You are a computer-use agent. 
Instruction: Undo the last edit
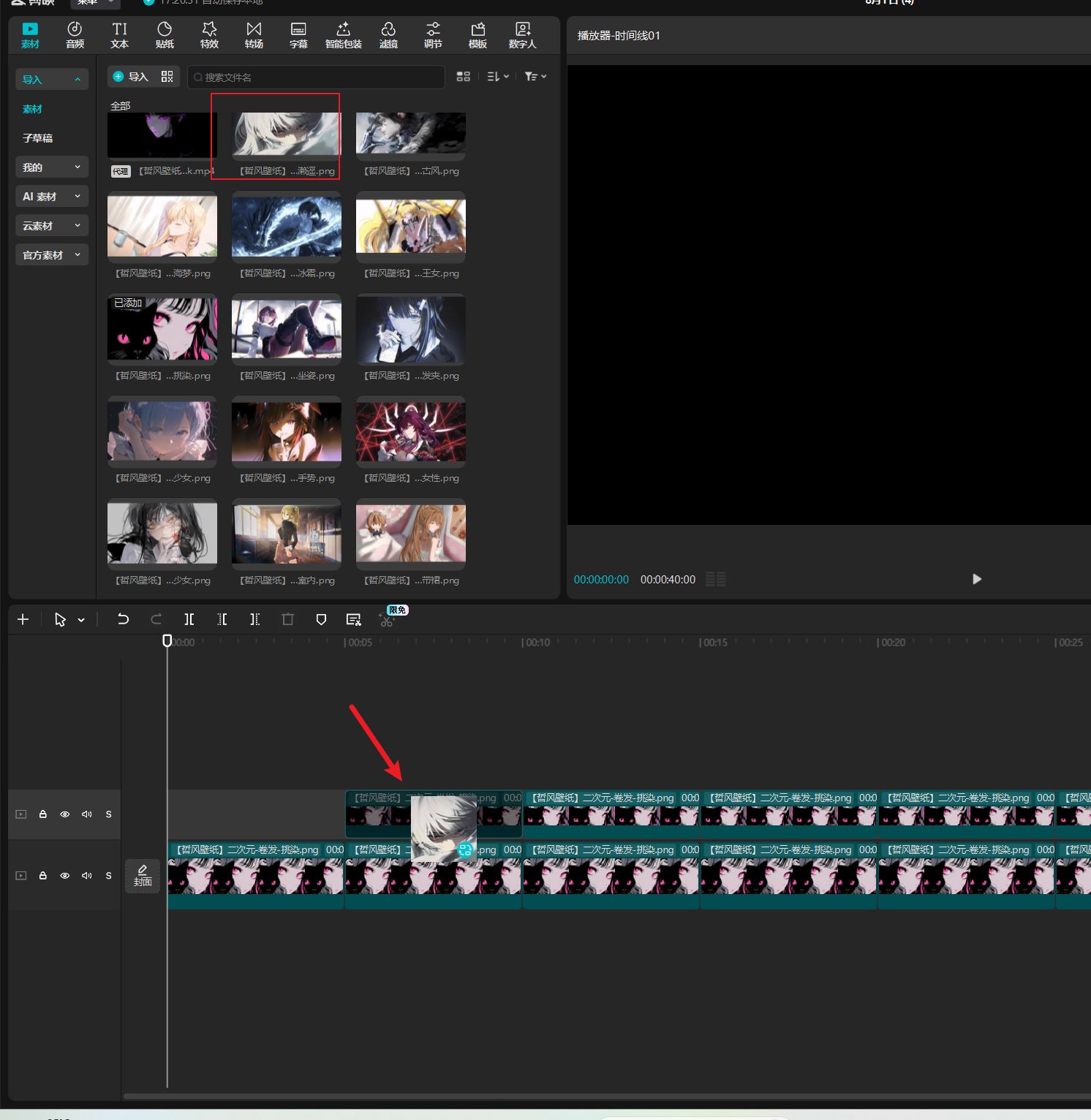(x=123, y=620)
